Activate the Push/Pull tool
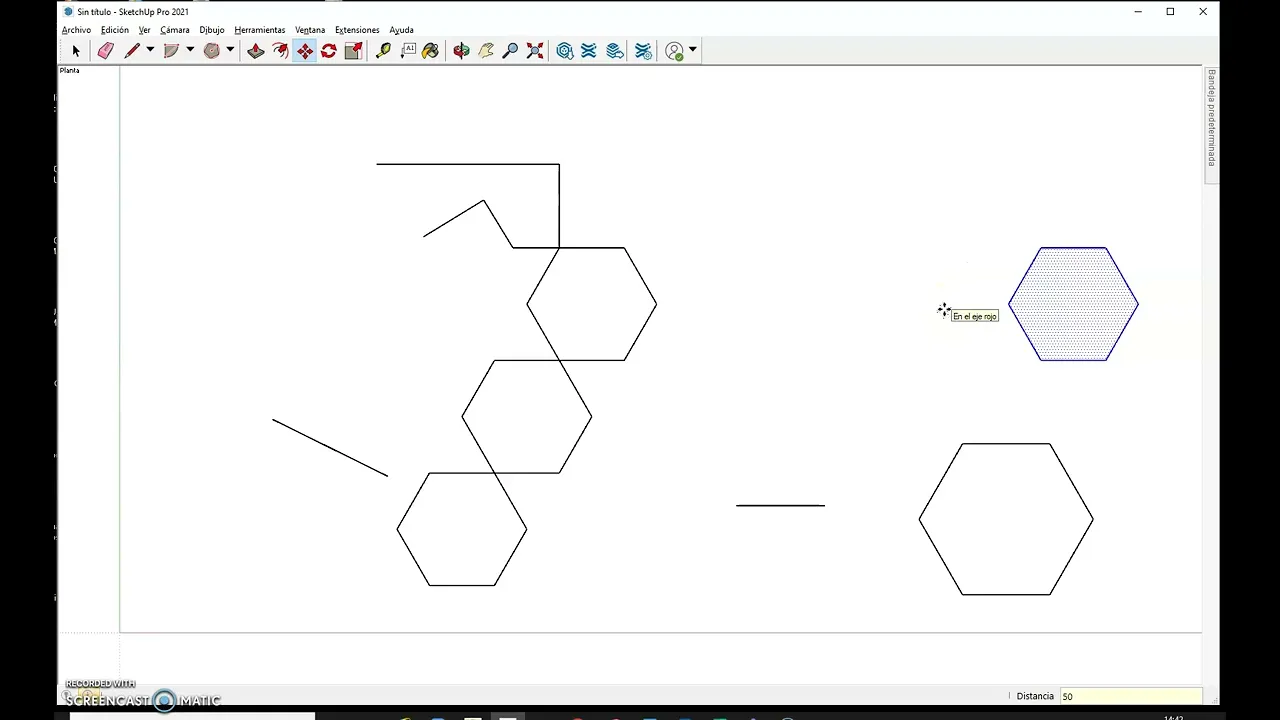 (256, 51)
